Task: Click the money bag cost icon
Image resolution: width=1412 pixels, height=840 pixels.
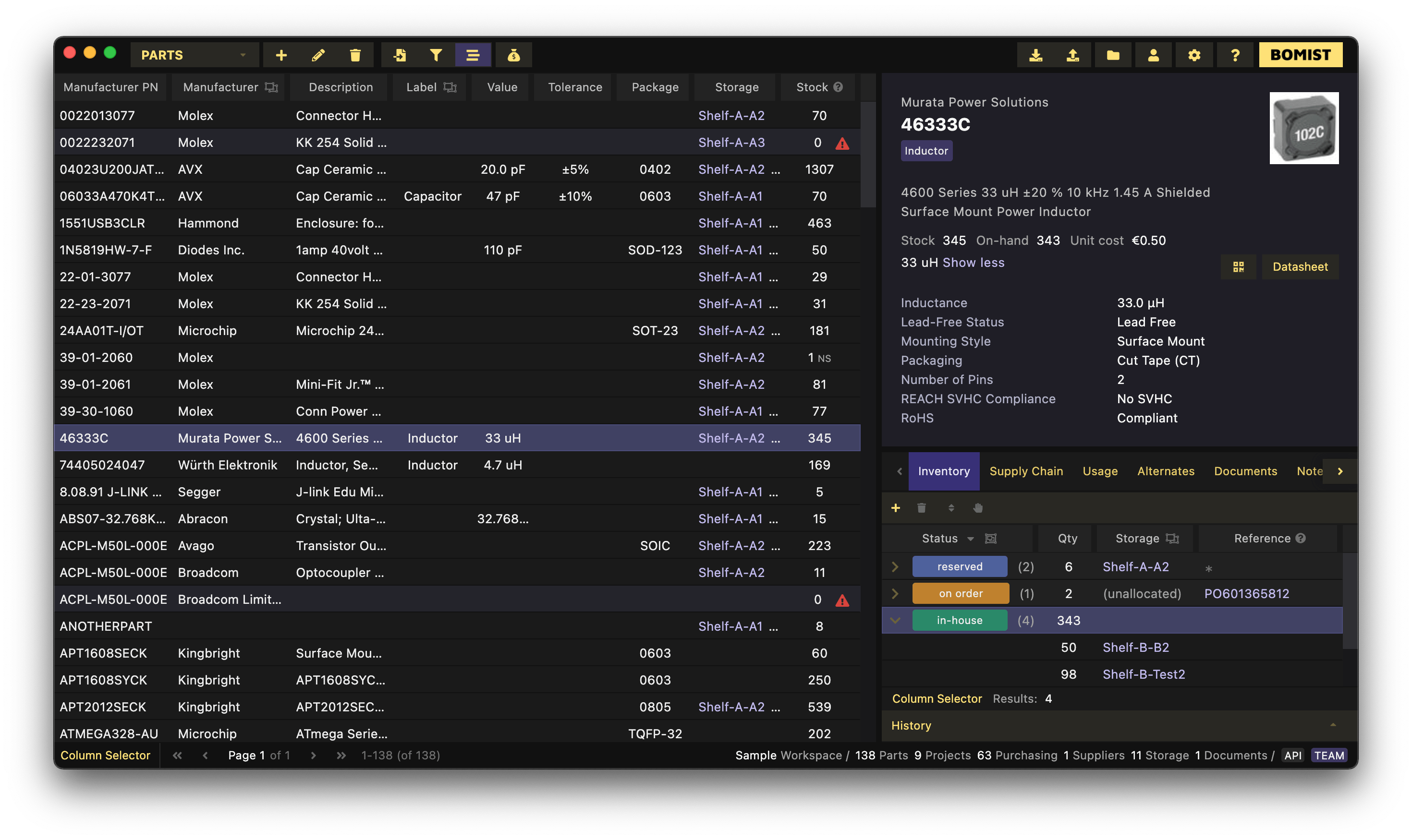Action: (x=514, y=55)
